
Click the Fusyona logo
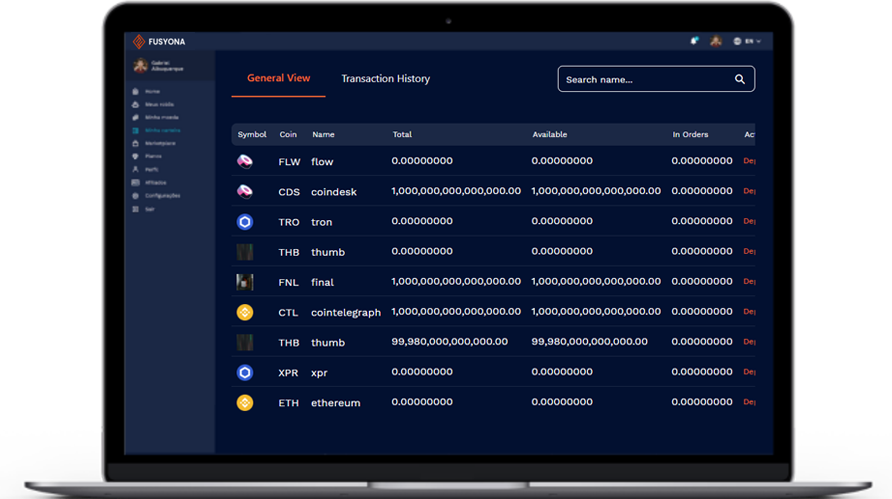pos(159,42)
